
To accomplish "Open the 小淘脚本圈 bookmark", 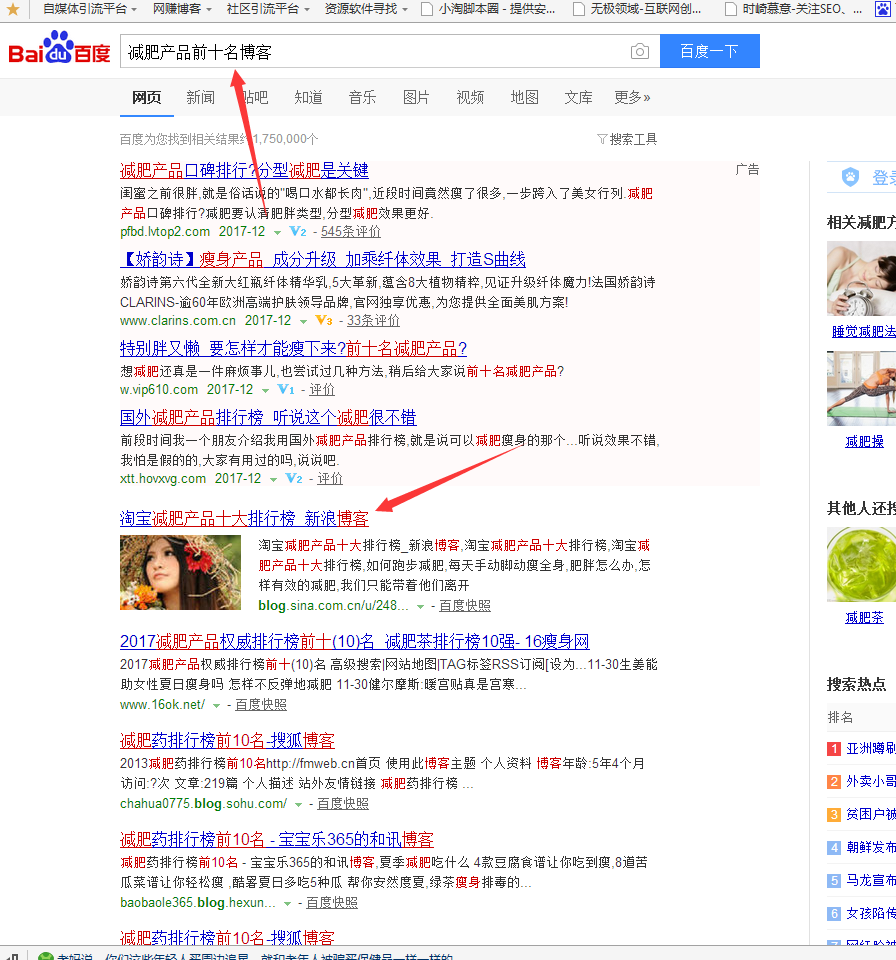I will [x=489, y=9].
